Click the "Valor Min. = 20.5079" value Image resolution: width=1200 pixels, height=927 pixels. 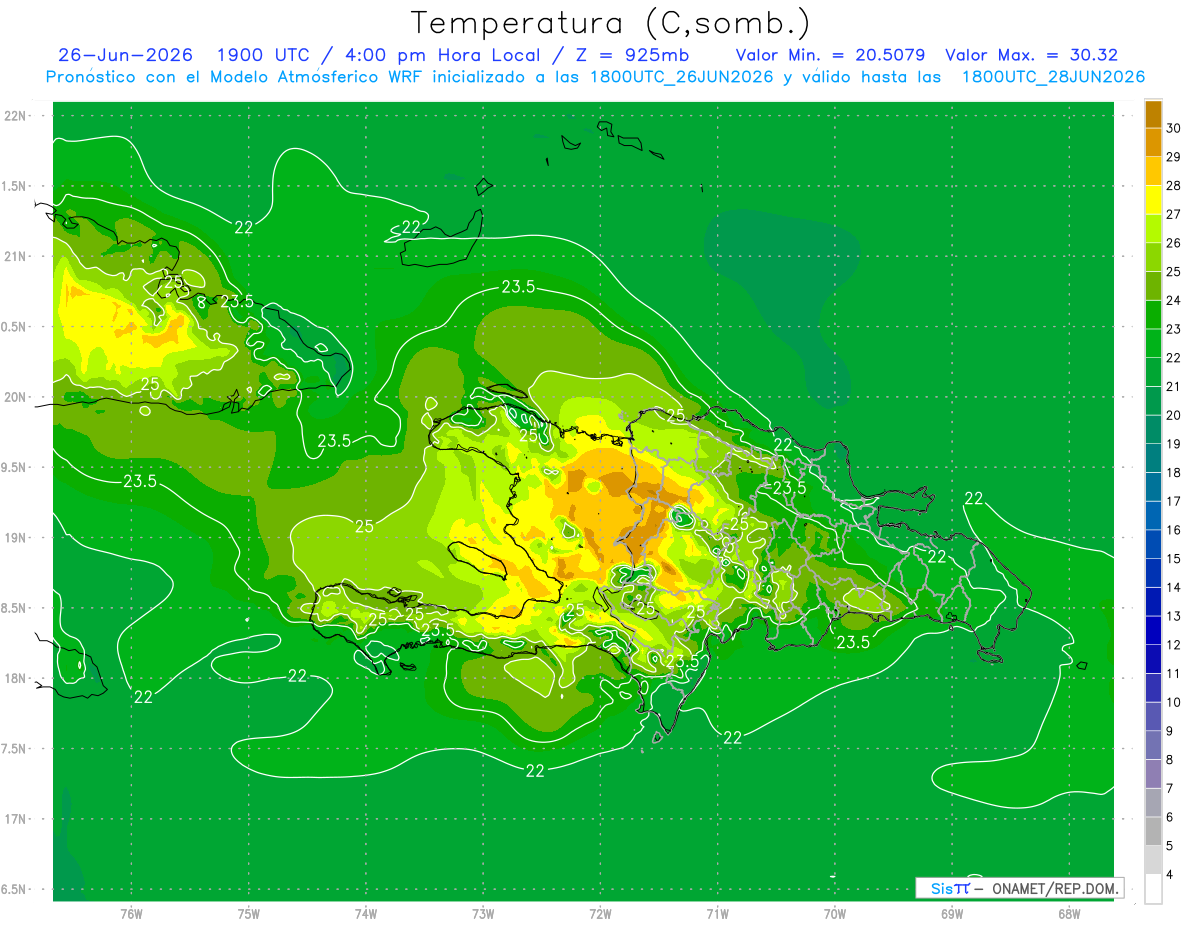[833, 56]
